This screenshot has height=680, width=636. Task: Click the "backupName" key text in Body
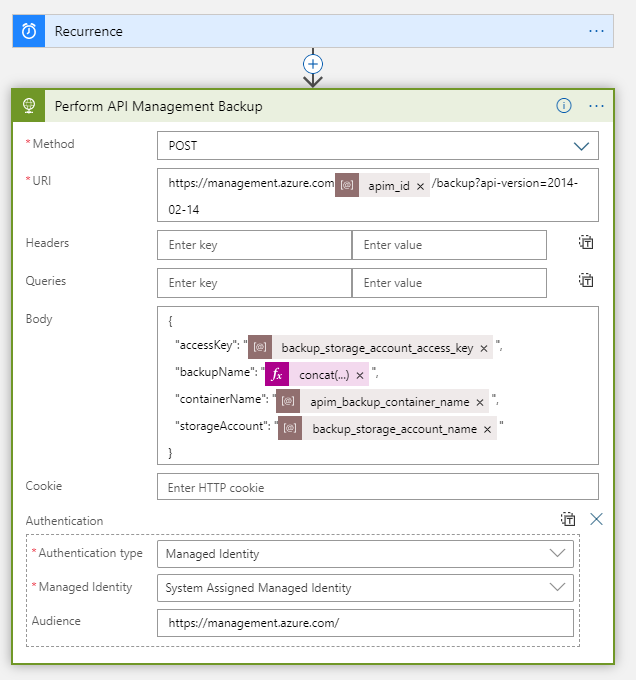pyautogui.click(x=216, y=372)
